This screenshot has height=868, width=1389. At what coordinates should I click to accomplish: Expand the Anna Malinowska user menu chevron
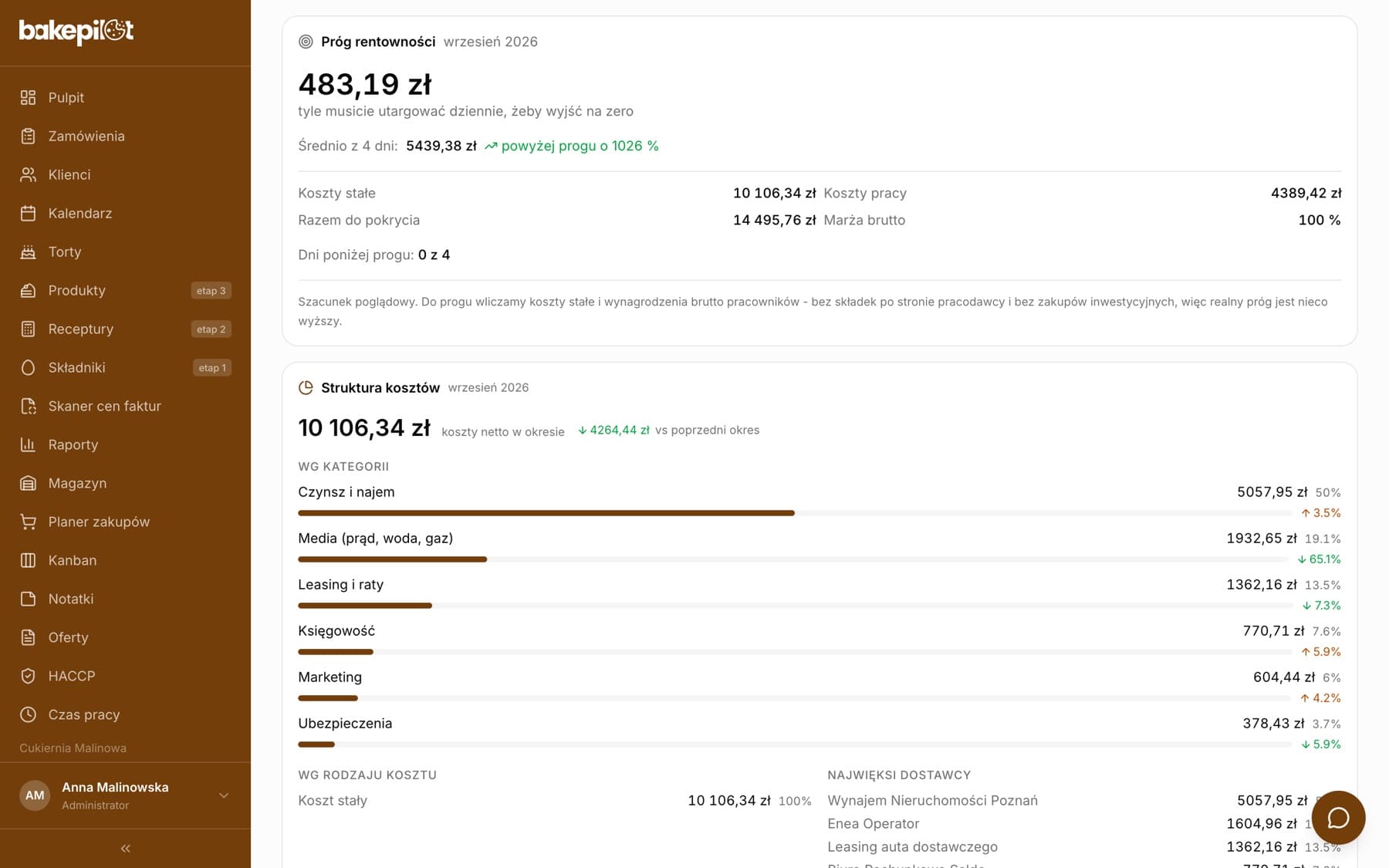(224, 795)
